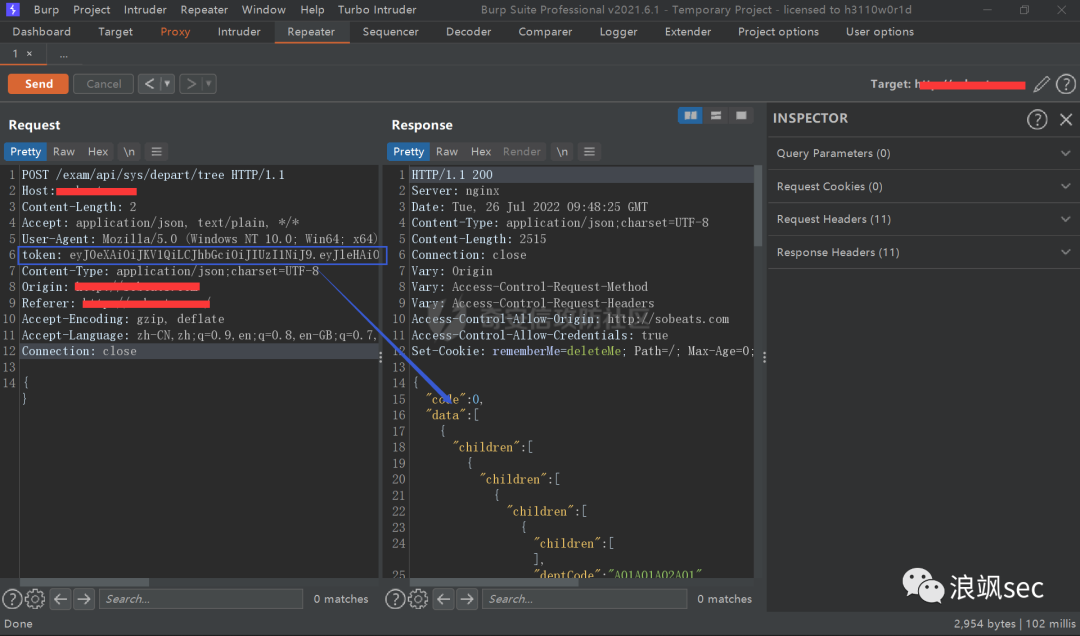
Task: Switch to the Dashboard tab
Action: tap(41, 32)
